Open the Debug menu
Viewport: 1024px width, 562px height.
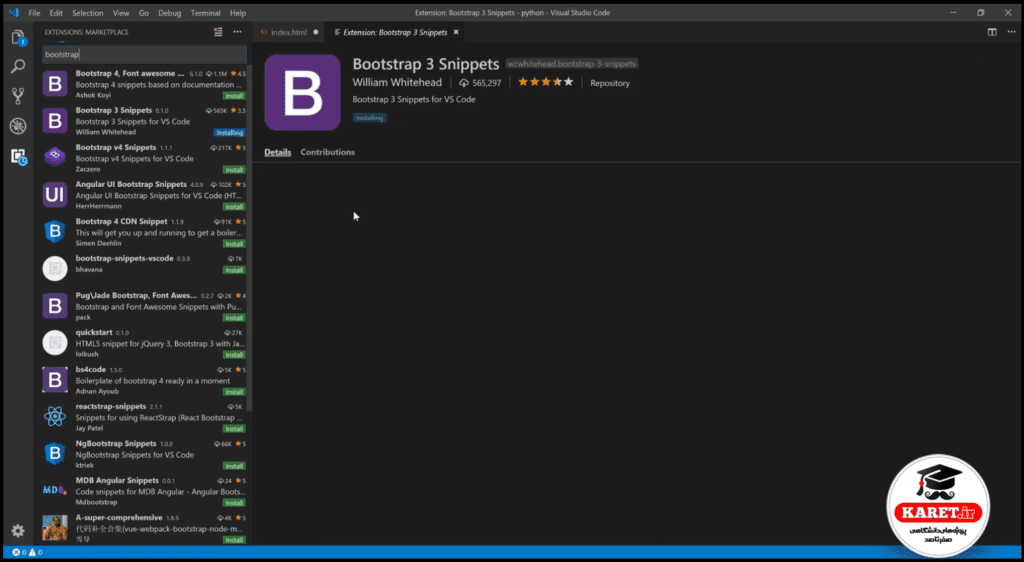[x=169, y=12]
